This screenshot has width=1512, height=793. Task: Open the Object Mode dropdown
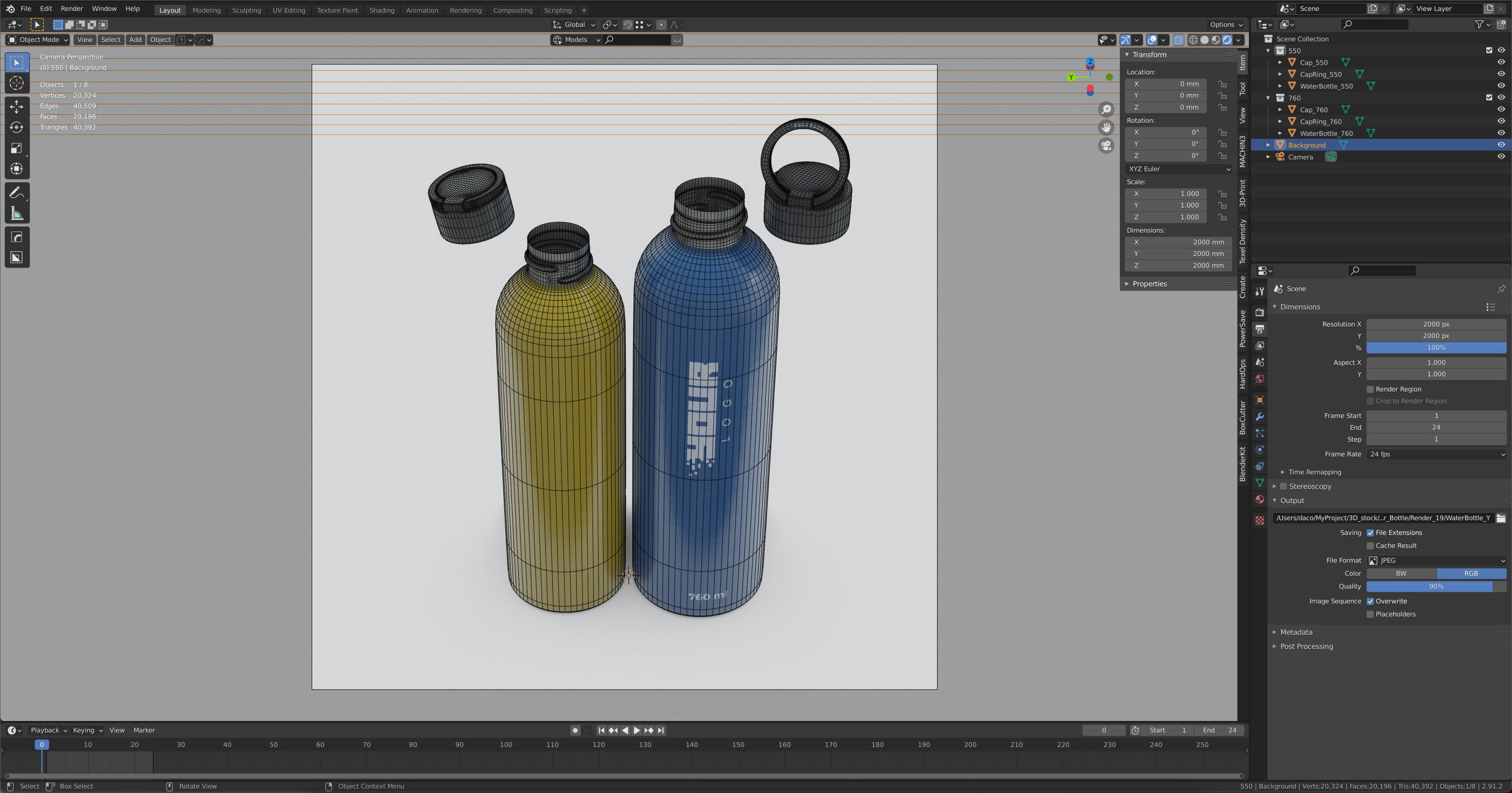click(38, 40)
